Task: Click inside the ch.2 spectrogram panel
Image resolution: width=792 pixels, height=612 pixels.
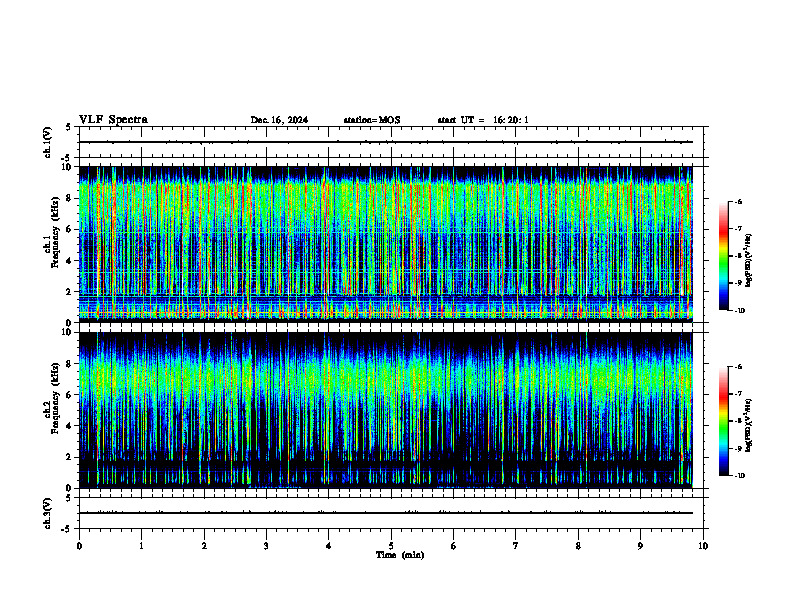Action: 385,410
